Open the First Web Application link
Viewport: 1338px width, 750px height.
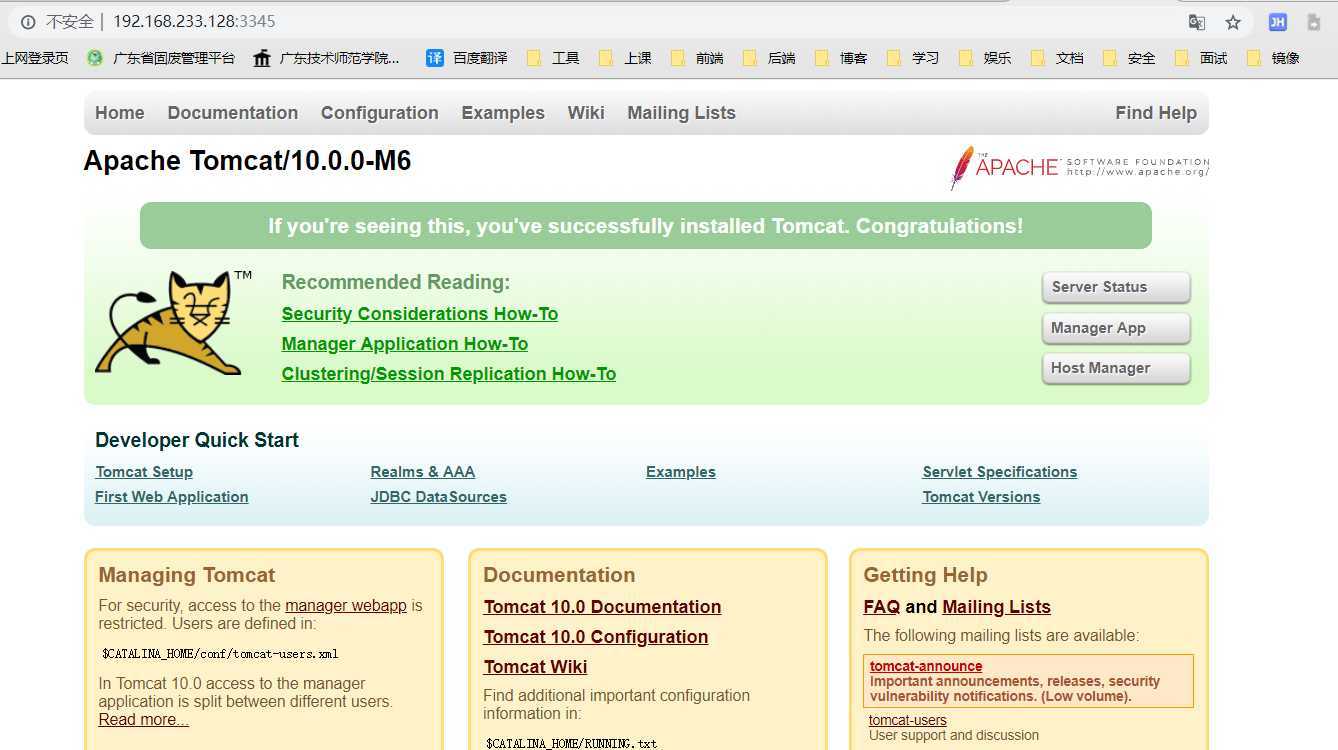click(x=172, y=497)
